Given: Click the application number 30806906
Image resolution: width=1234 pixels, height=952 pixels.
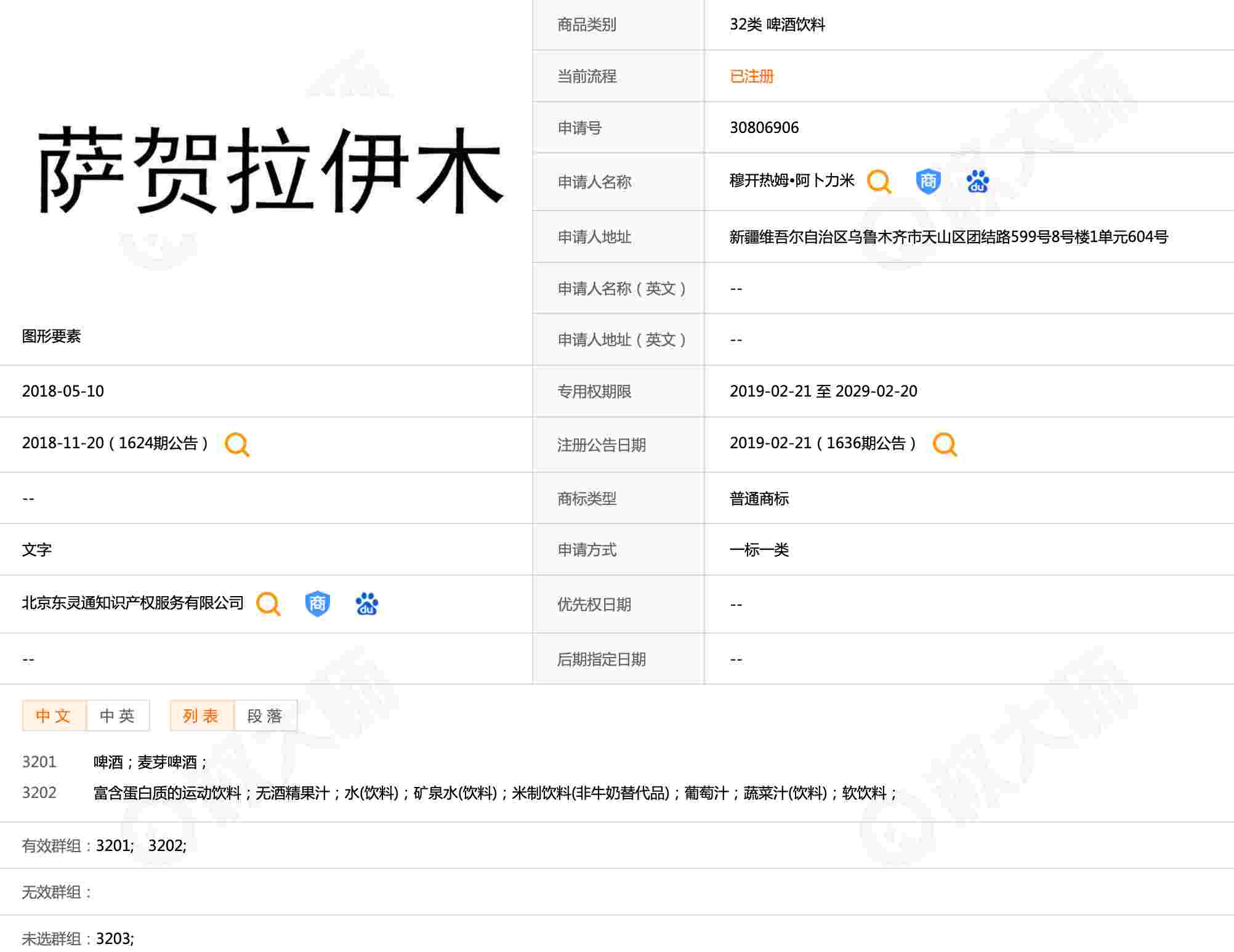Looking at the screenshot, I should click(764, 128).
